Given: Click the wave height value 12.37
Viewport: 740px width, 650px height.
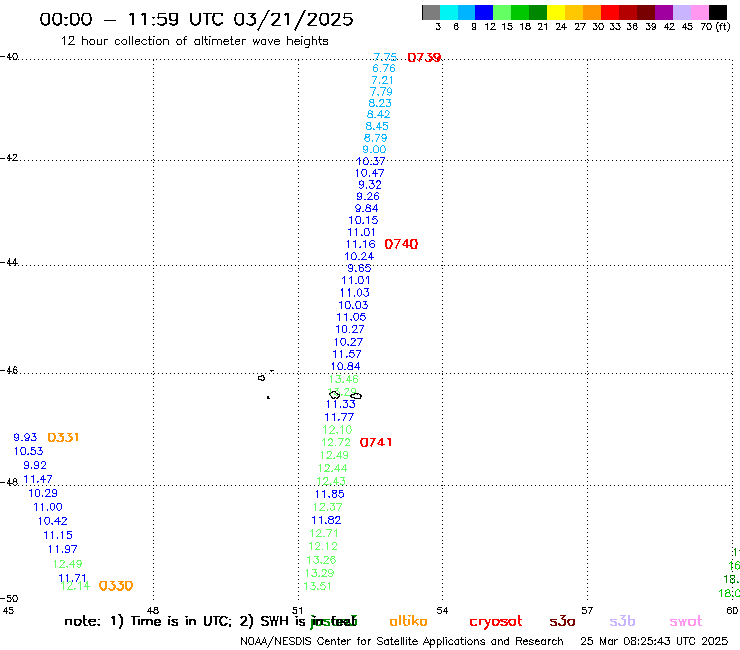Looking at the screenshot, I should [328, 507].
